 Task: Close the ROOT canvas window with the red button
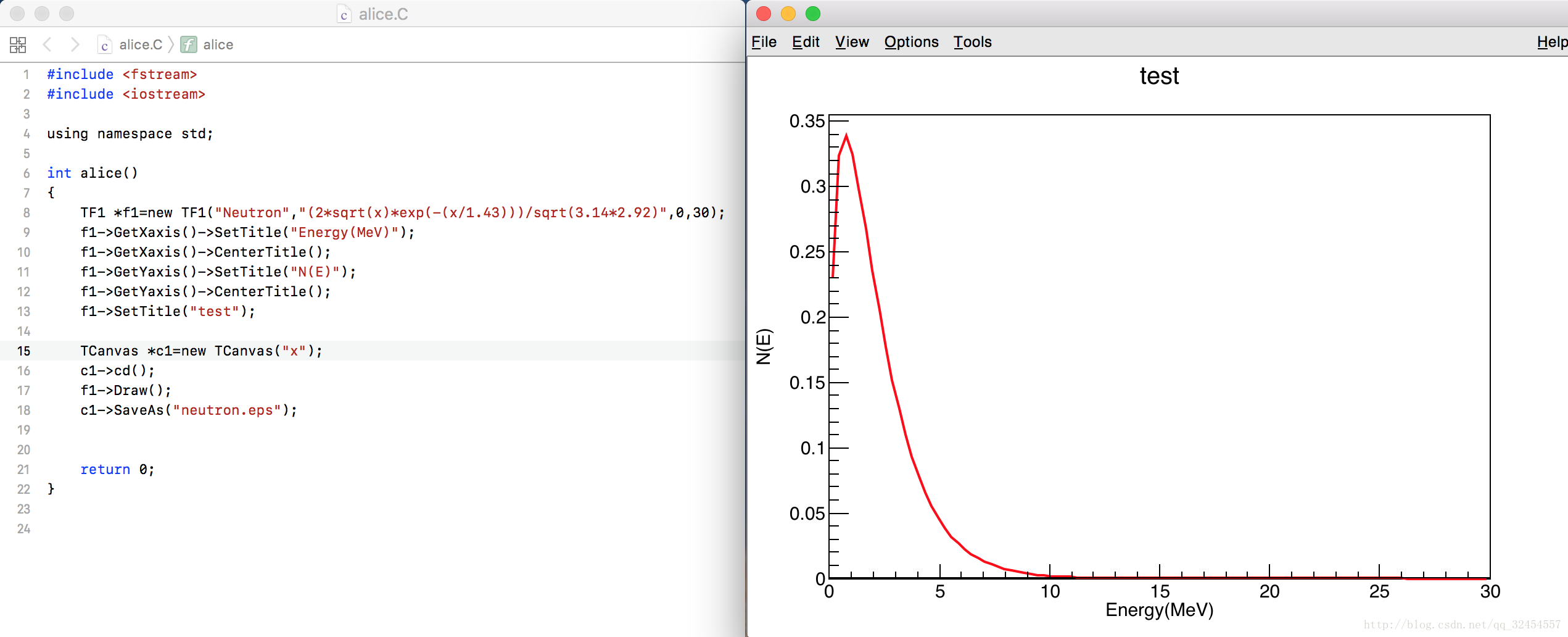[x=764, y=14]
